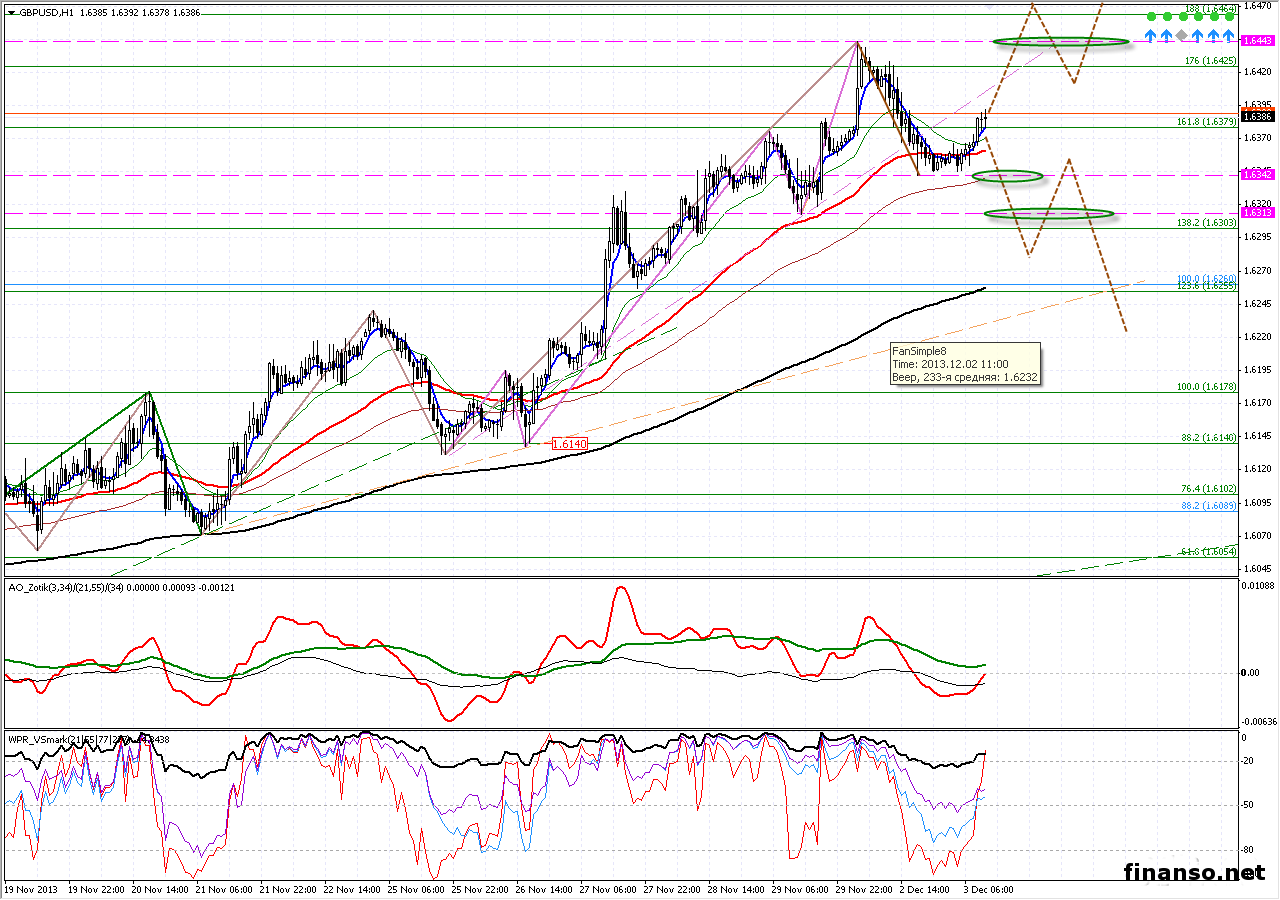Click the rightmost green dot indicator
The height and width of the screenshot is (900, 1280).
[1229, 17]
